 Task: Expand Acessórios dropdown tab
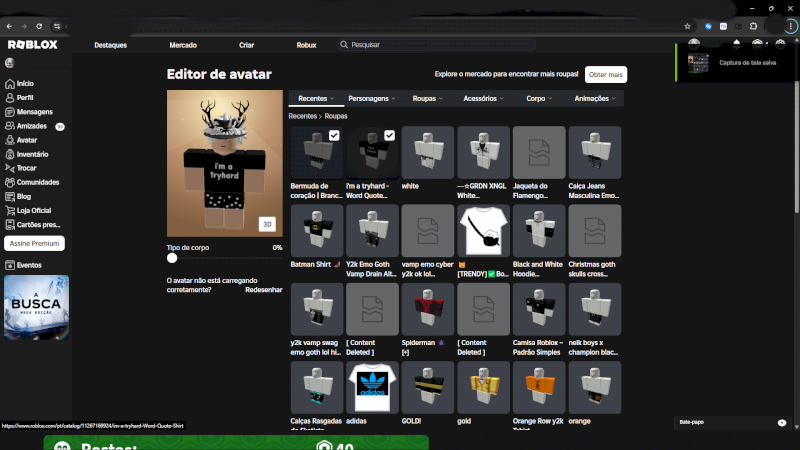pyautogui.click(x=483, y=98)
